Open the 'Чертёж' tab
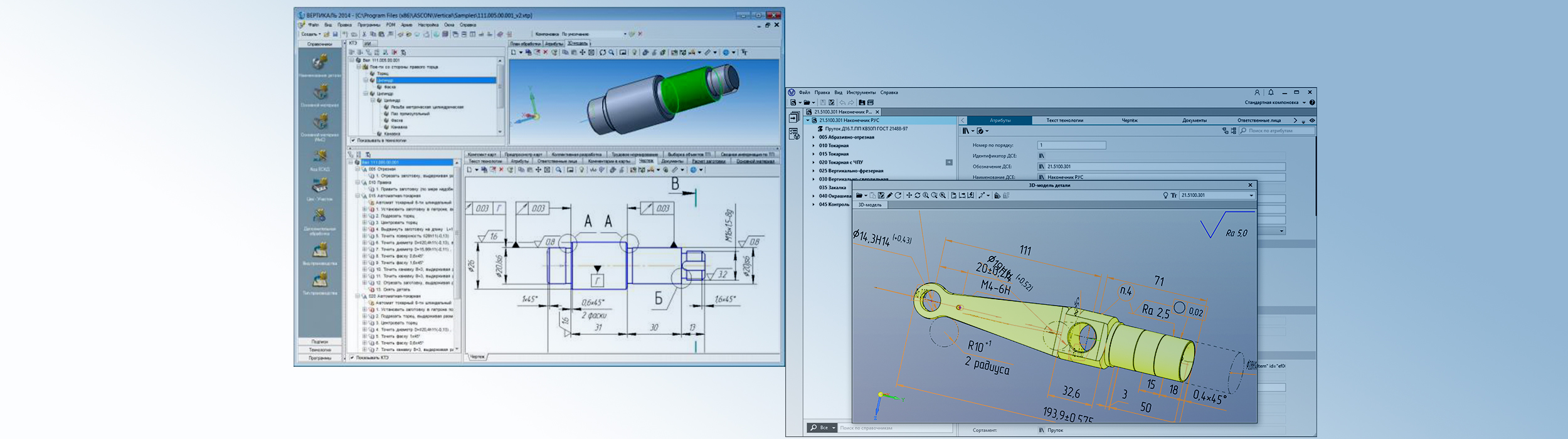Screen dimensions: 1568x439 point(1129,120)
